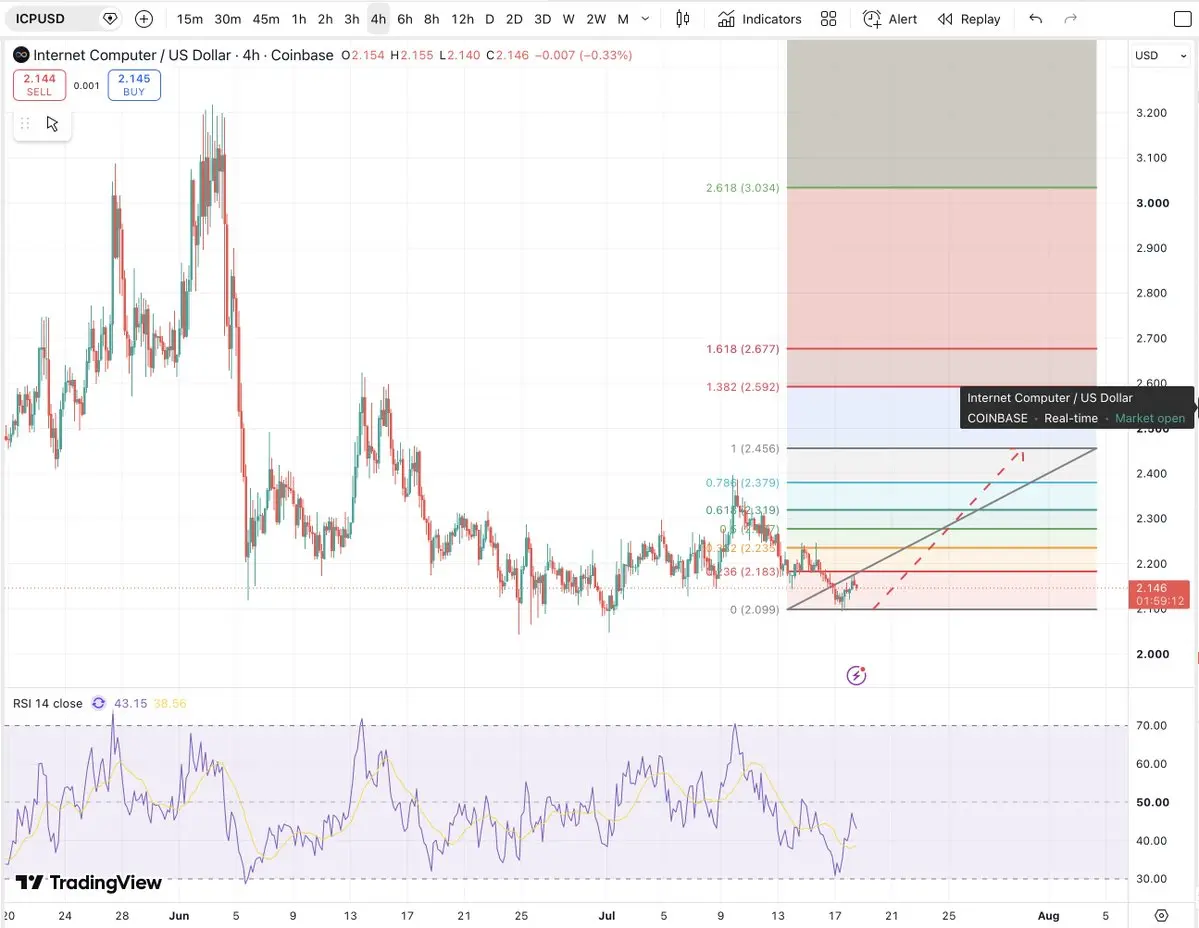Click the 70.00 RSI axis label
The width and height of the screenshot is (1199, 928).
[x=1152, y=725]
